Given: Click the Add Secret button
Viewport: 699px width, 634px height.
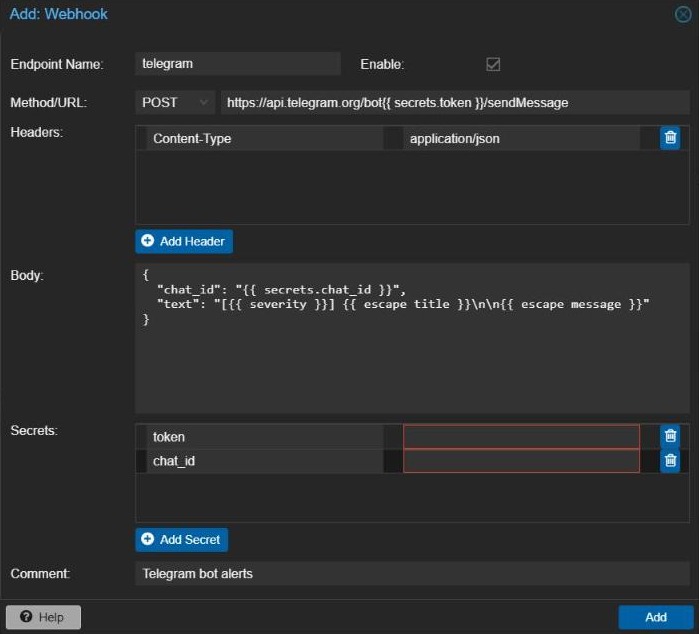Looking at the screenshot, I should pos(181,540).
